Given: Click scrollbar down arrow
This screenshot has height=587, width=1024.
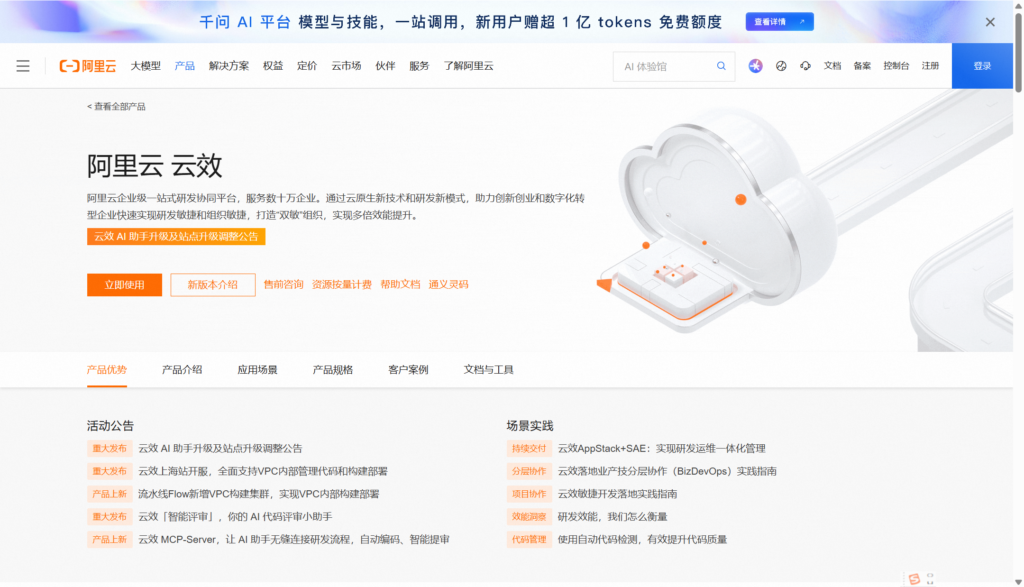Looking at the screenshot, I should [x=1018, y=582].
